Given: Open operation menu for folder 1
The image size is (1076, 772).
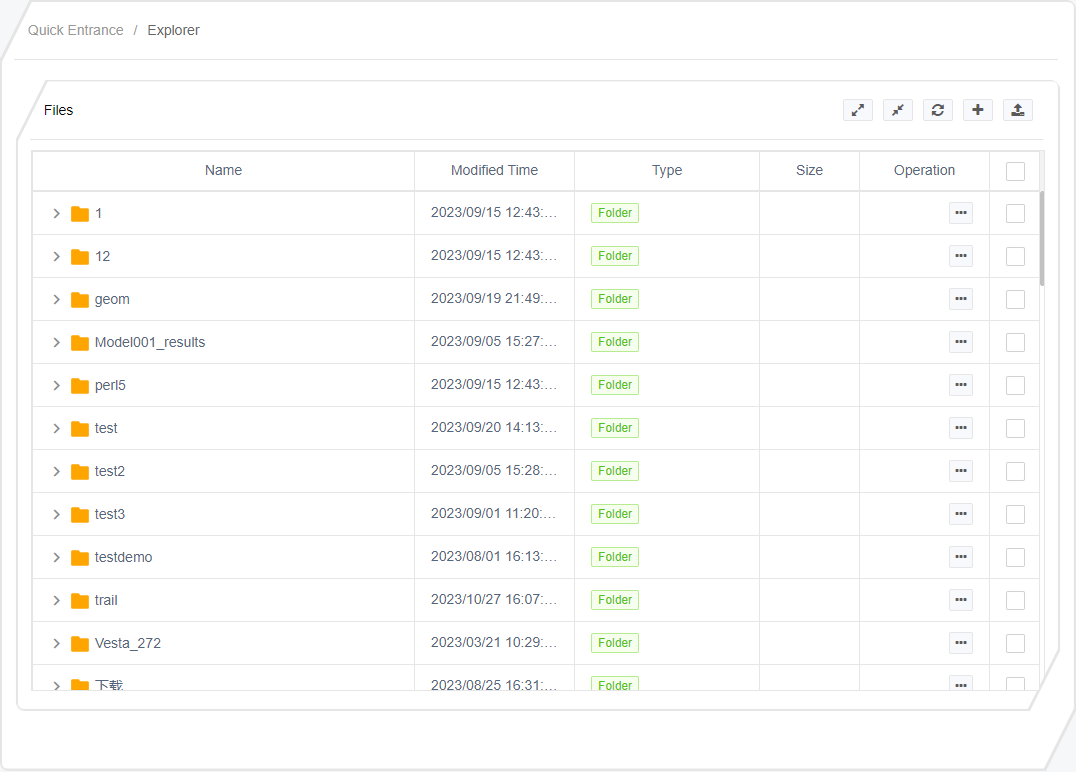Looking at the screenshot, I should tap(961, 213).
